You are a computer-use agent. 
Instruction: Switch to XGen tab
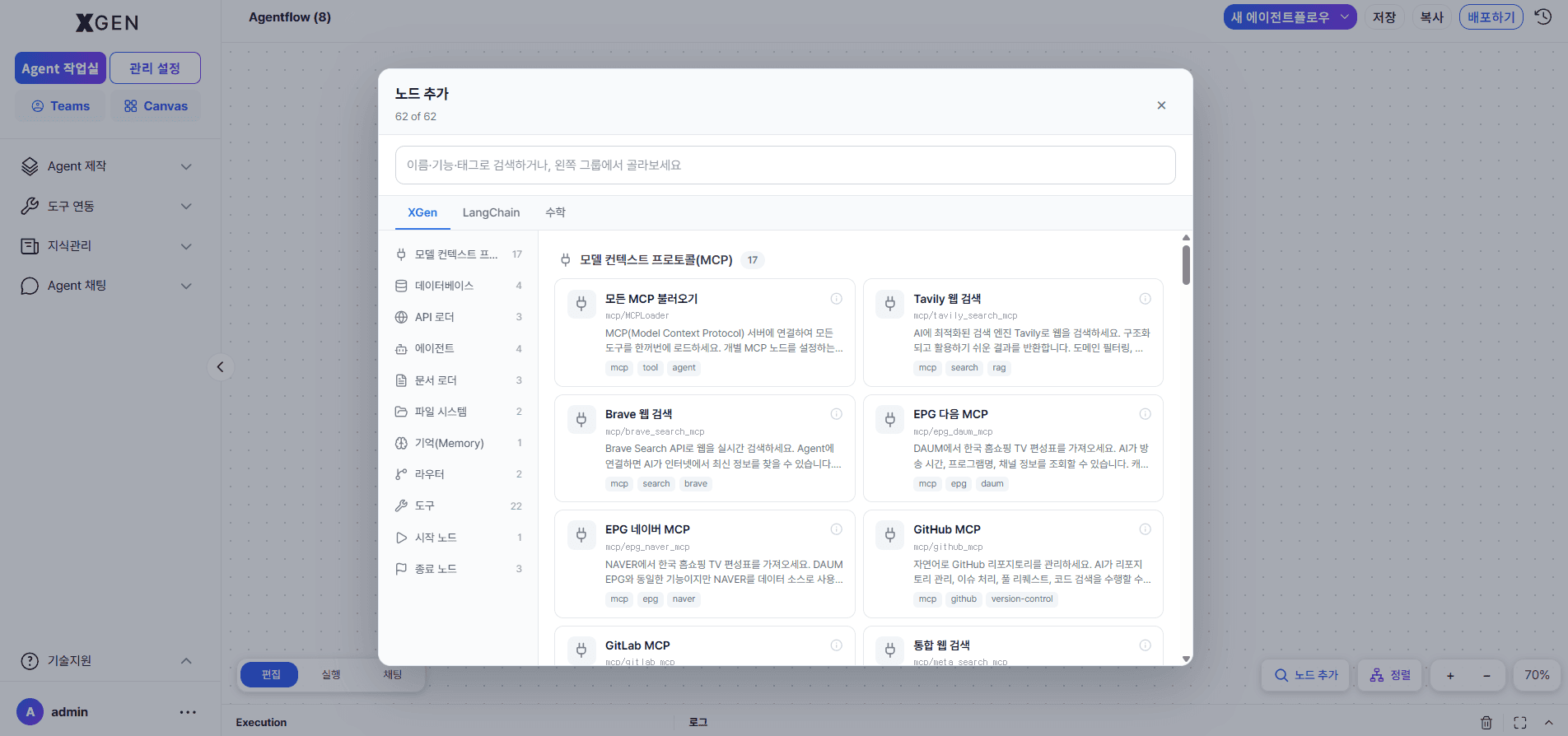point(422,212)
